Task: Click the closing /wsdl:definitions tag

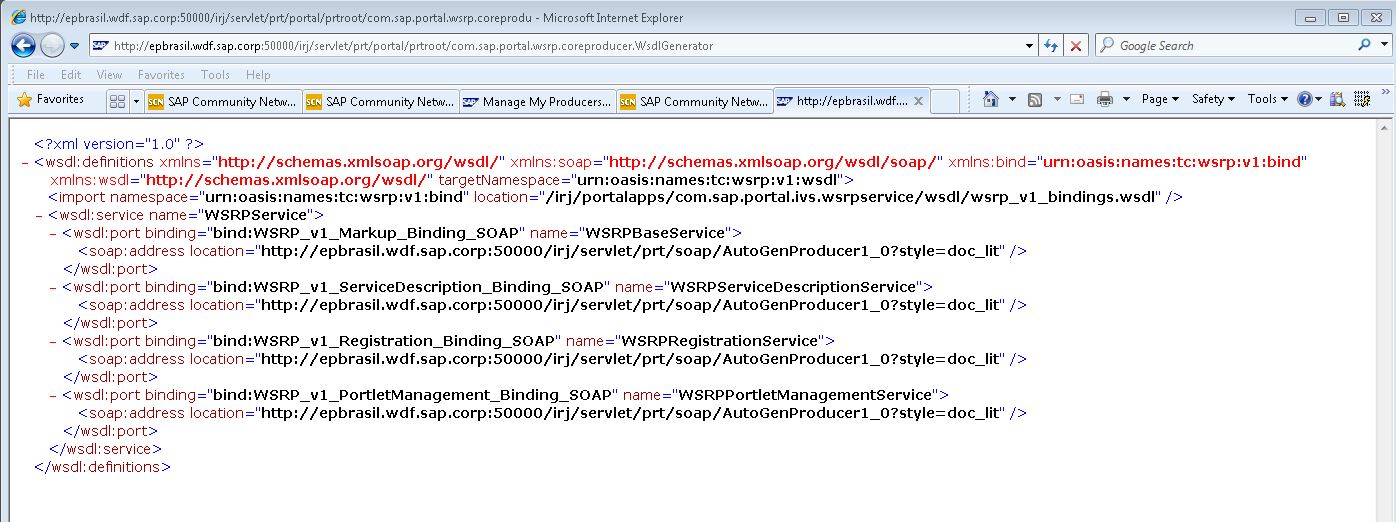Action: tap(102, 468)
